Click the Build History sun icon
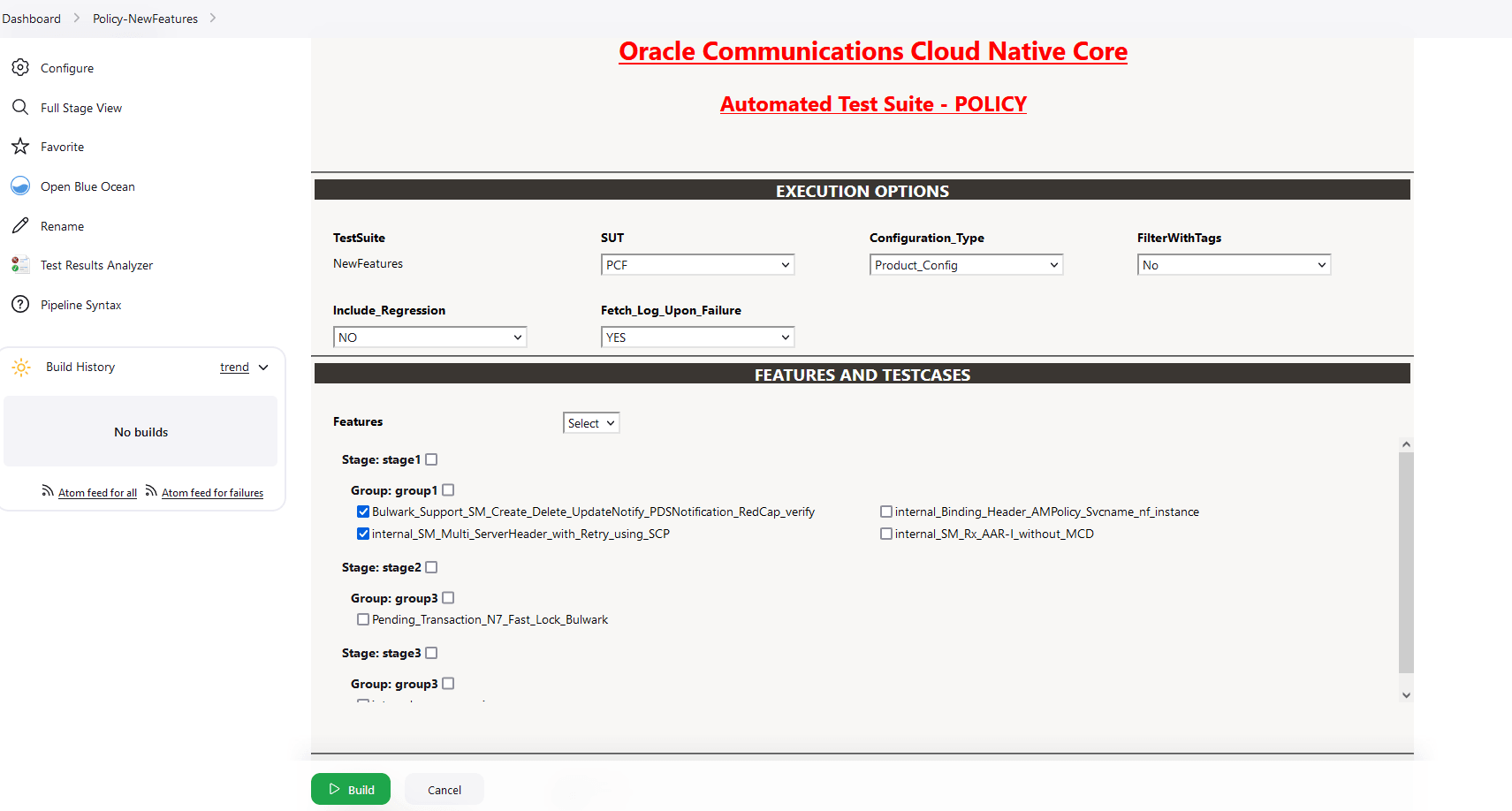1512x811 pixels. (x=21, y=368)
